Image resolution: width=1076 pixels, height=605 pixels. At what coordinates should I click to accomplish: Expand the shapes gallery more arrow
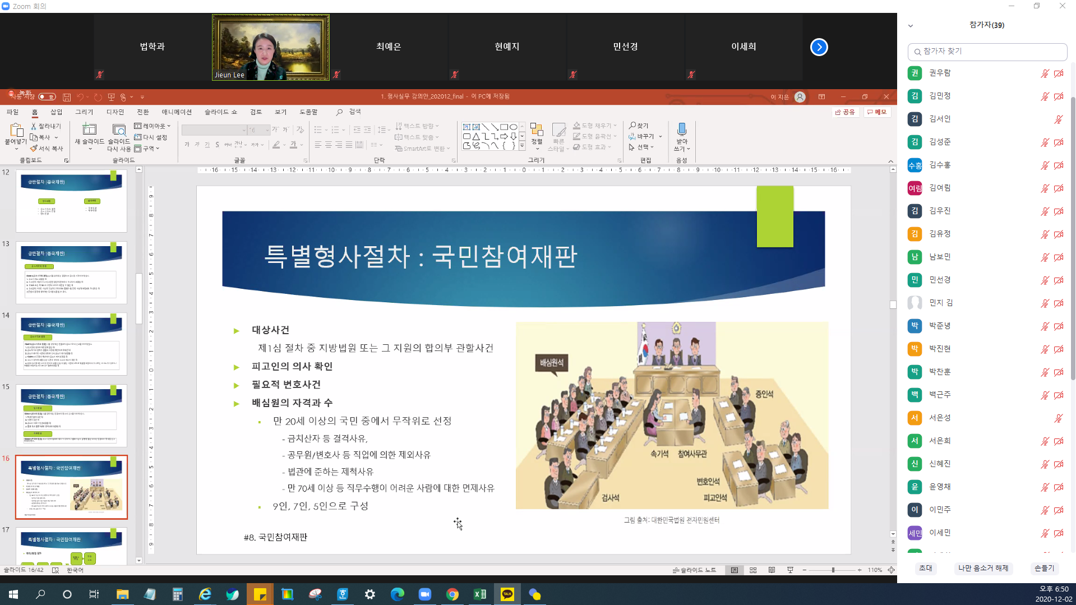pyautogui.click(x=522, y=145)
